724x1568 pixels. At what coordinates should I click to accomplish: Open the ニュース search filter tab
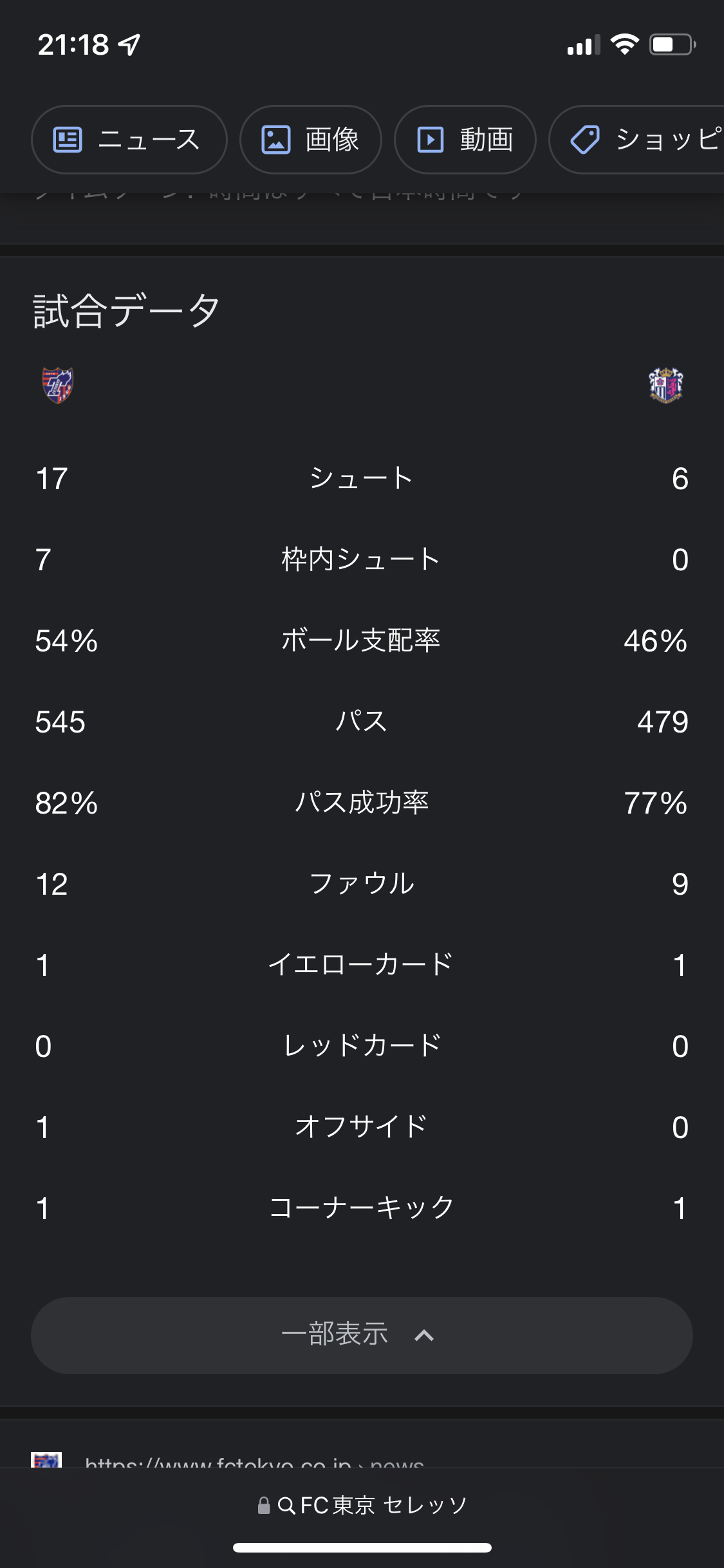tap(129, 140)
